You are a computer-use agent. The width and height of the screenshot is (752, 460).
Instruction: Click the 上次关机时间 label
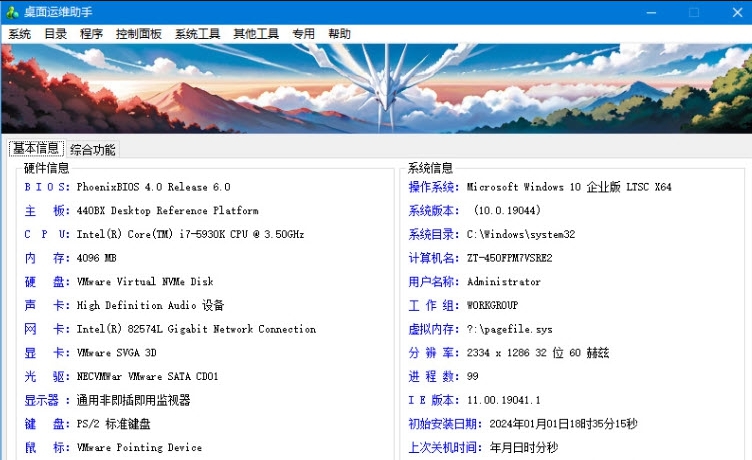click(445, 448)
